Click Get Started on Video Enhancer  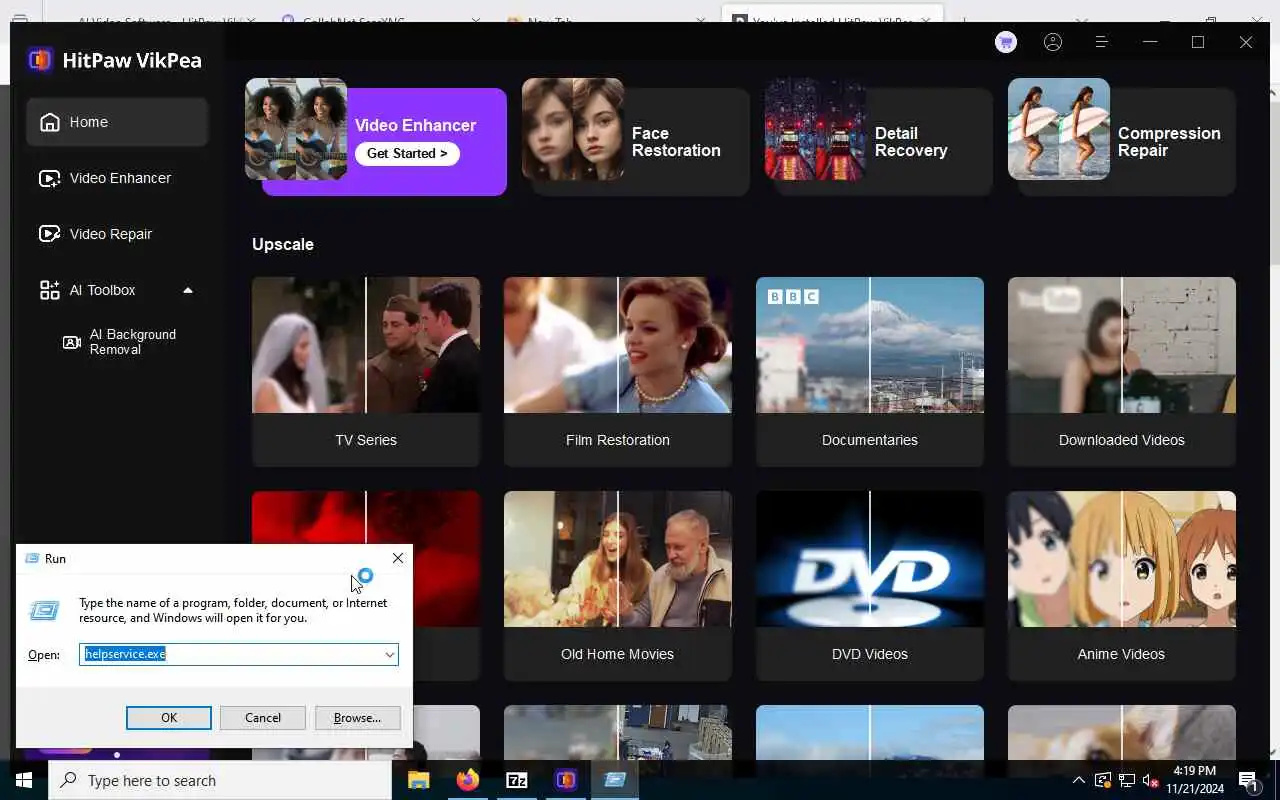click(x=407, y=153)
